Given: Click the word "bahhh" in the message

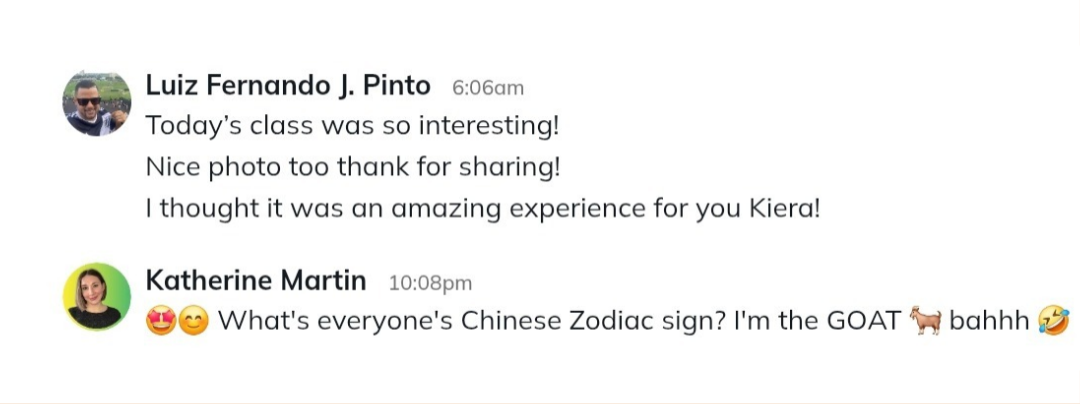Looking at the screenshot, I should tap(989, 322).
